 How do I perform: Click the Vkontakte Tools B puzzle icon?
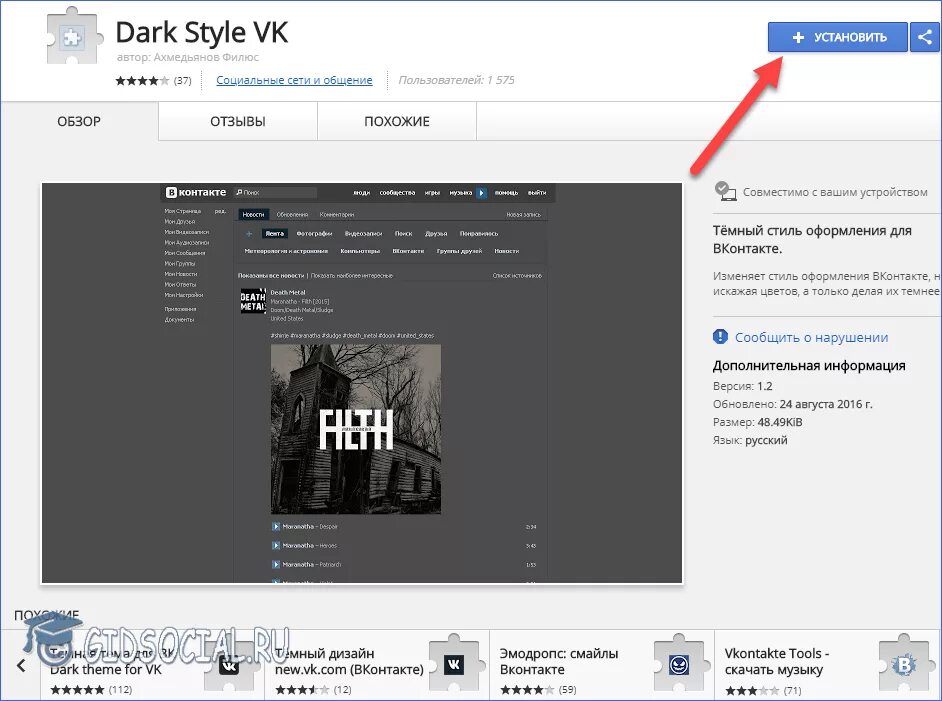coord(904,664)
